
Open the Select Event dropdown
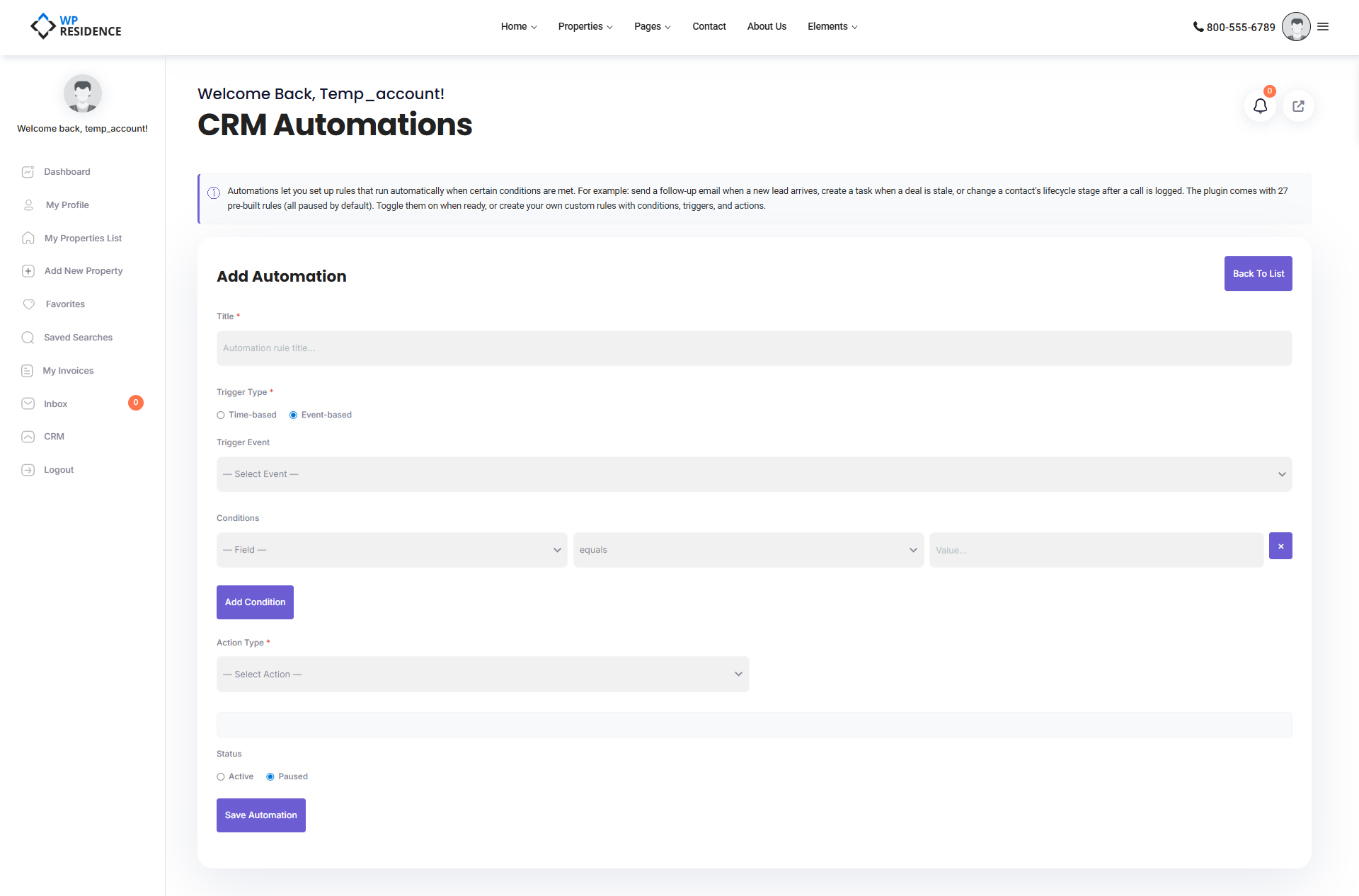pos(754,474)
